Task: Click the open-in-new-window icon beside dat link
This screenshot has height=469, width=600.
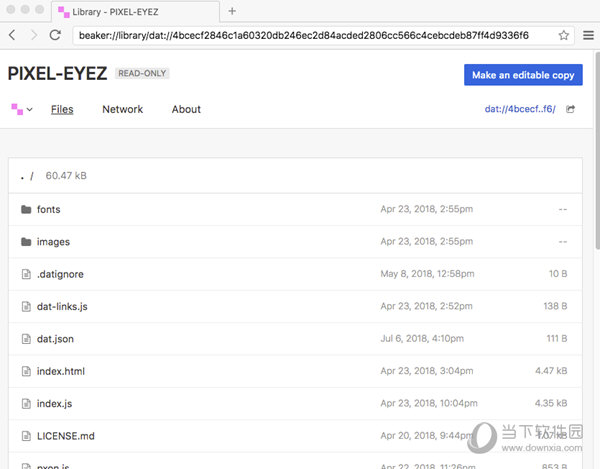Action: [570, 109]
